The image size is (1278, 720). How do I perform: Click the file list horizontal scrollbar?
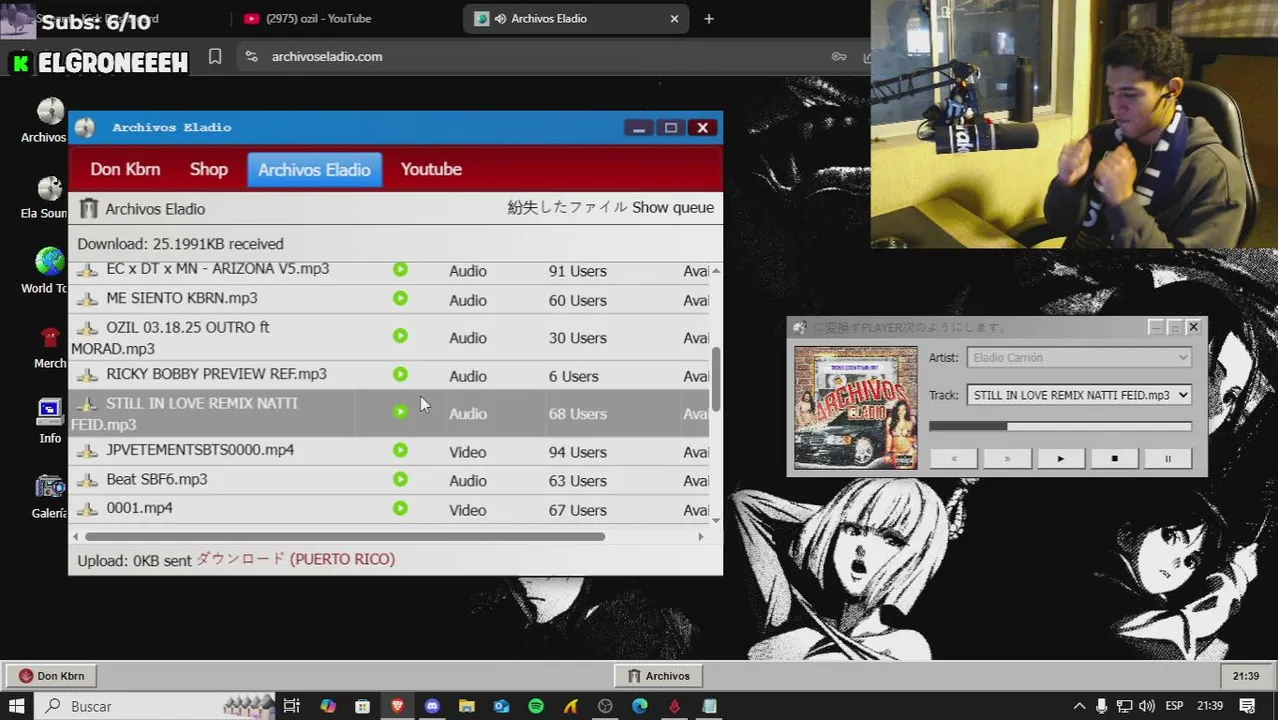(x=345, y=537)
